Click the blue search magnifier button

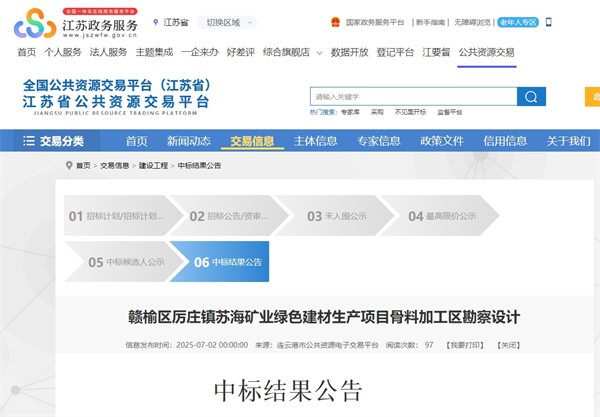click(x=531, y=97)
